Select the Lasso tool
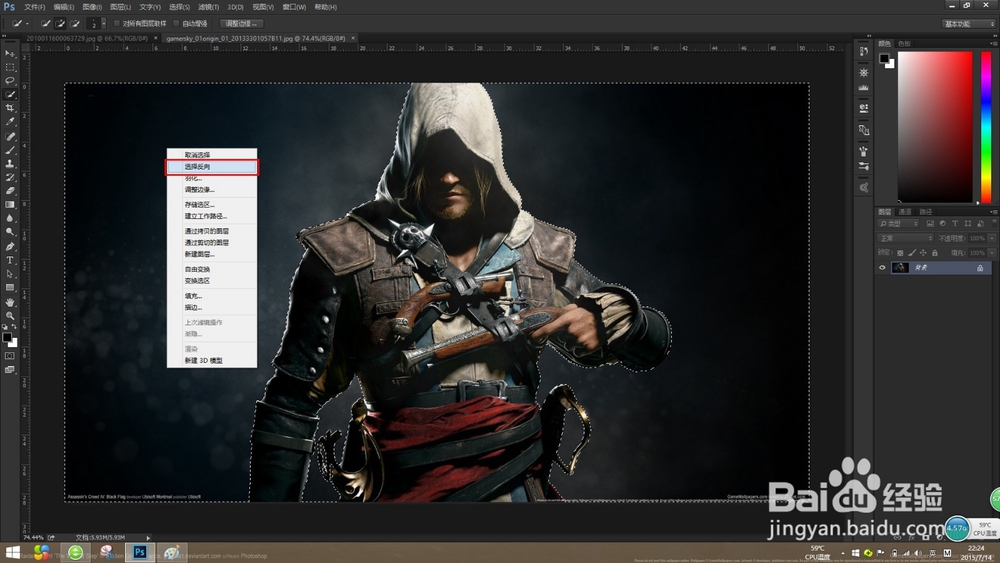The height and width of the screenshot is (563, 1000). tap(10, 81)
